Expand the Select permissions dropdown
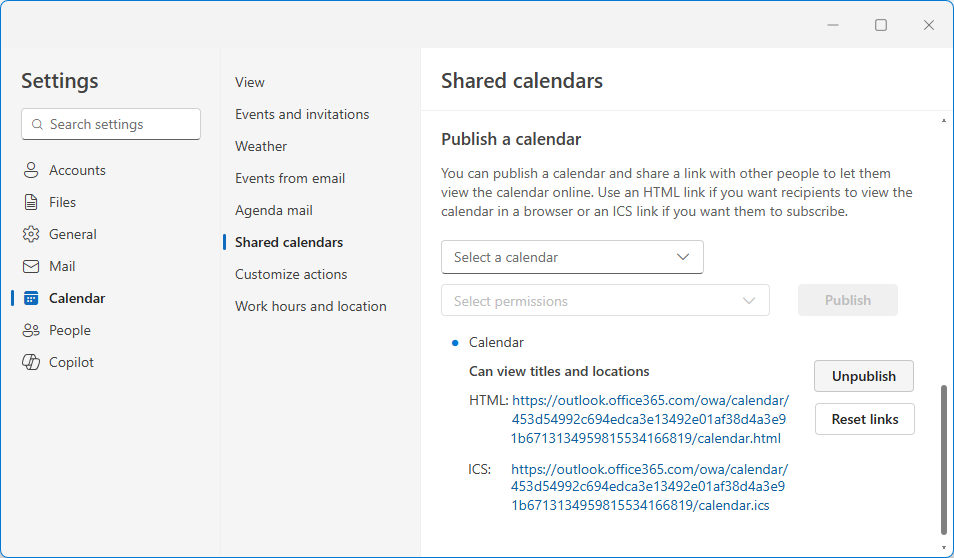954x558 pixels. point(605,301)
